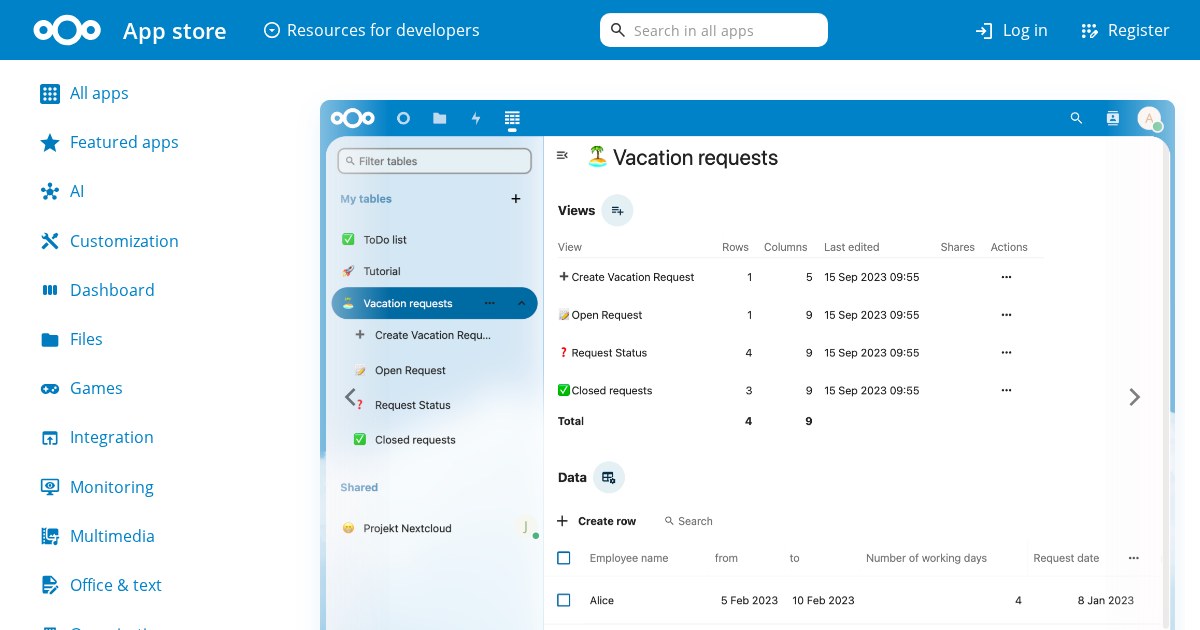Focus the Search in all apps field

[x=714, y=30]
